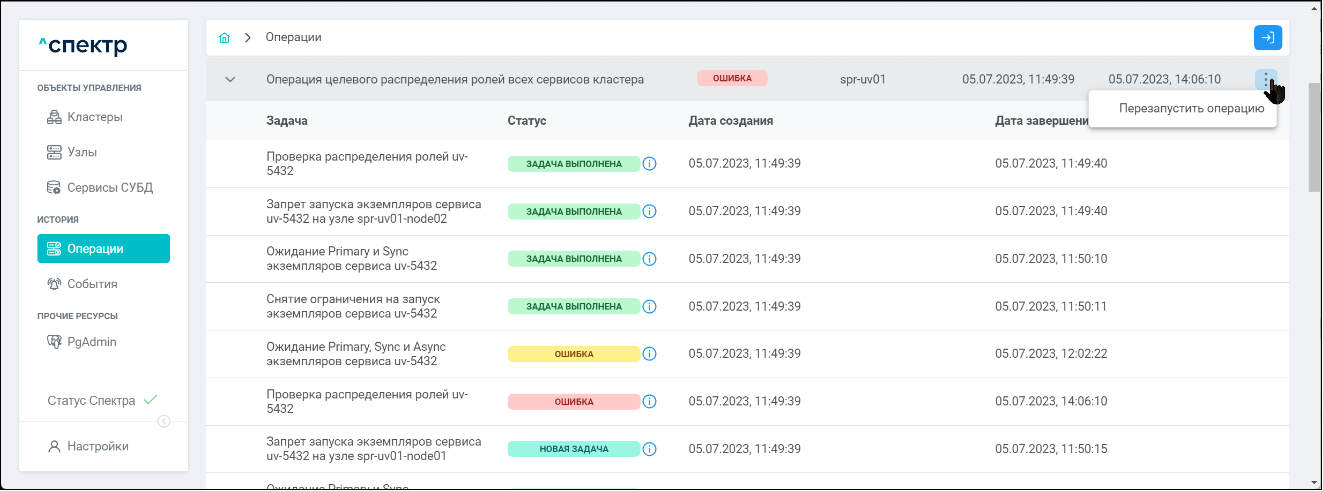Click info icon beside yellow 'Ошибка' status
This screenshot has height=491, width=1323.
(649, 354)
